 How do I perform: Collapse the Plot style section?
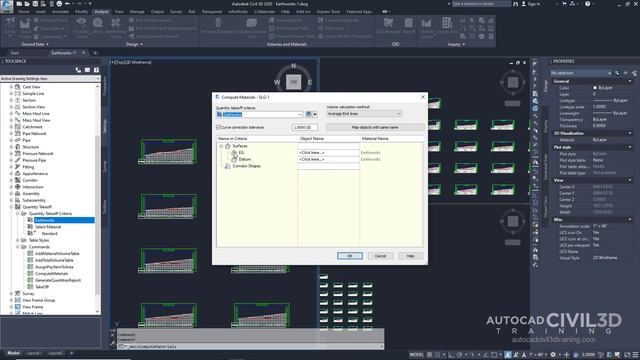[631, 147]
